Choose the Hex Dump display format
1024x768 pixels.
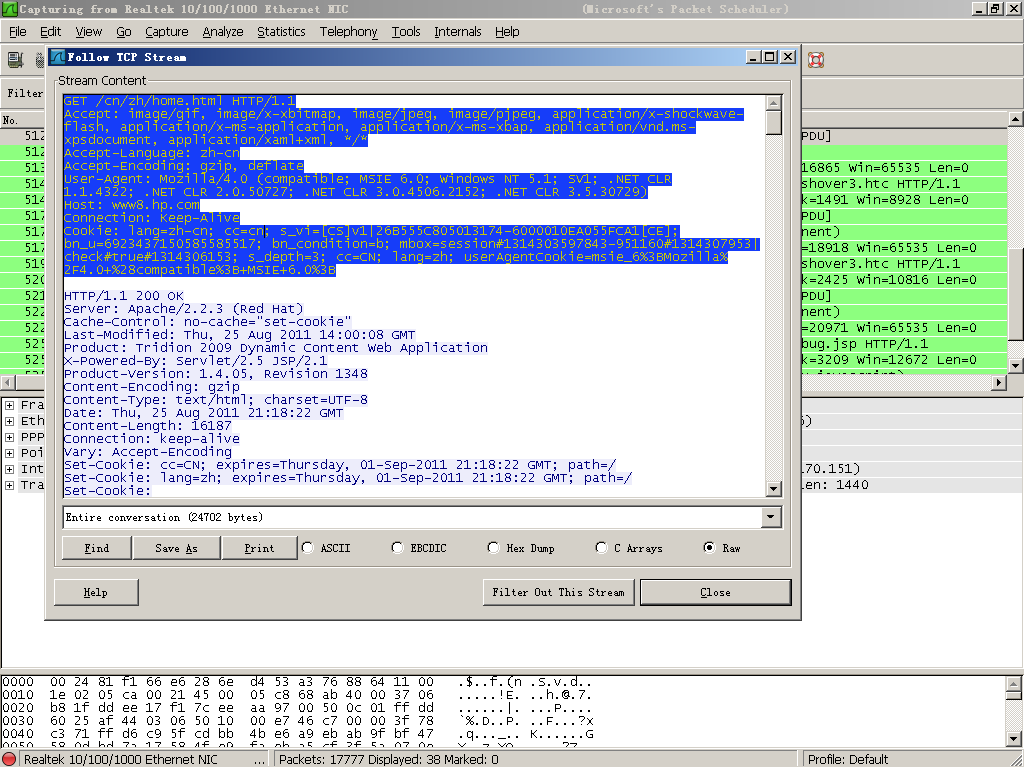(x=493, y=548)
